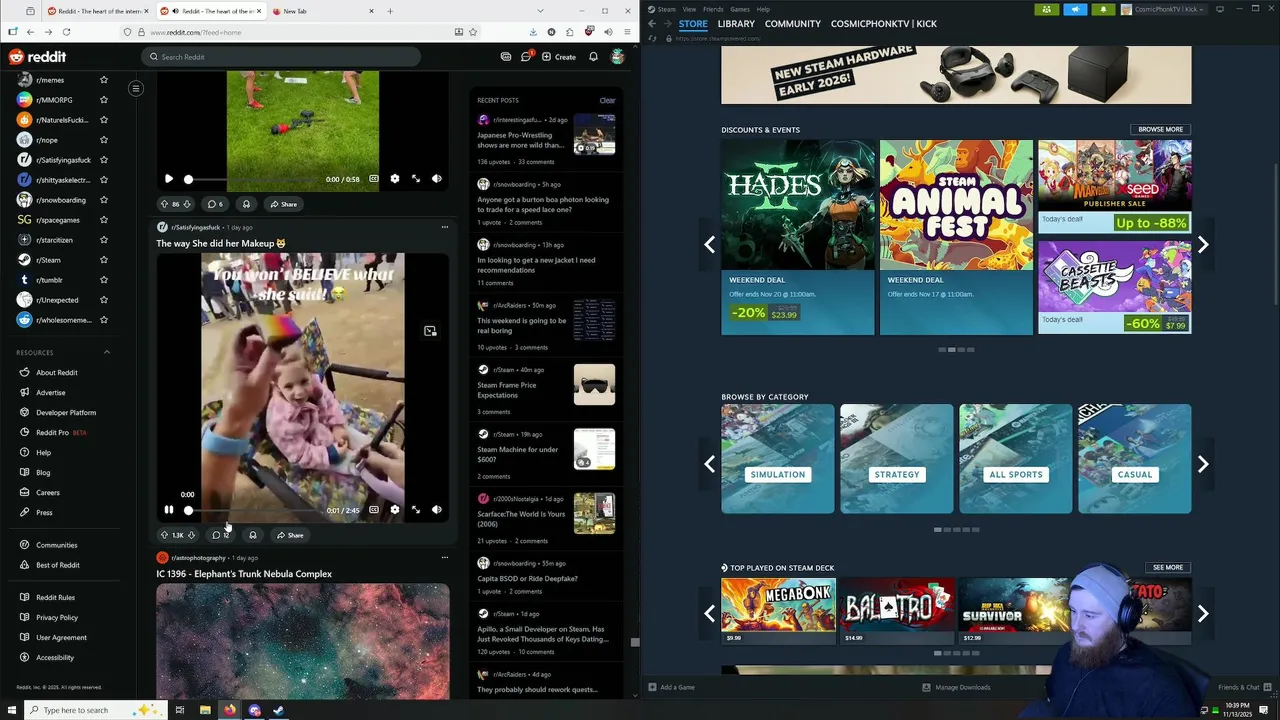Switch to the 'New Tab' Firefox tab
Viewport: 1280px width, 720px height.
pos(322,11)
